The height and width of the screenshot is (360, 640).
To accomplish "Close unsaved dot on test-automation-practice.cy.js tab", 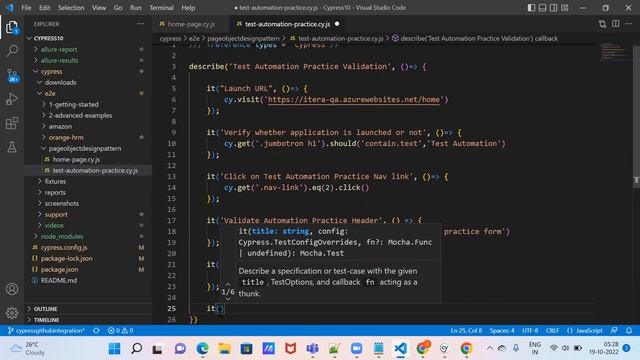I will point(337,24).
